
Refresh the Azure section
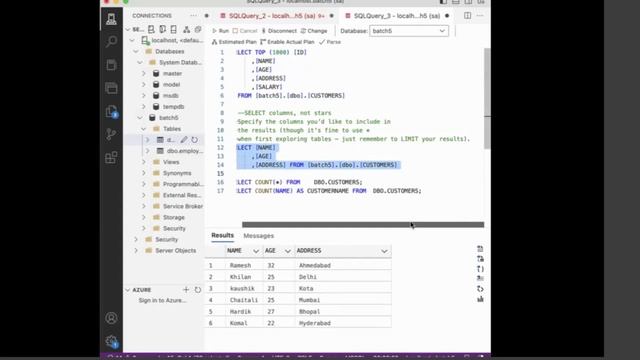[198, 289]
